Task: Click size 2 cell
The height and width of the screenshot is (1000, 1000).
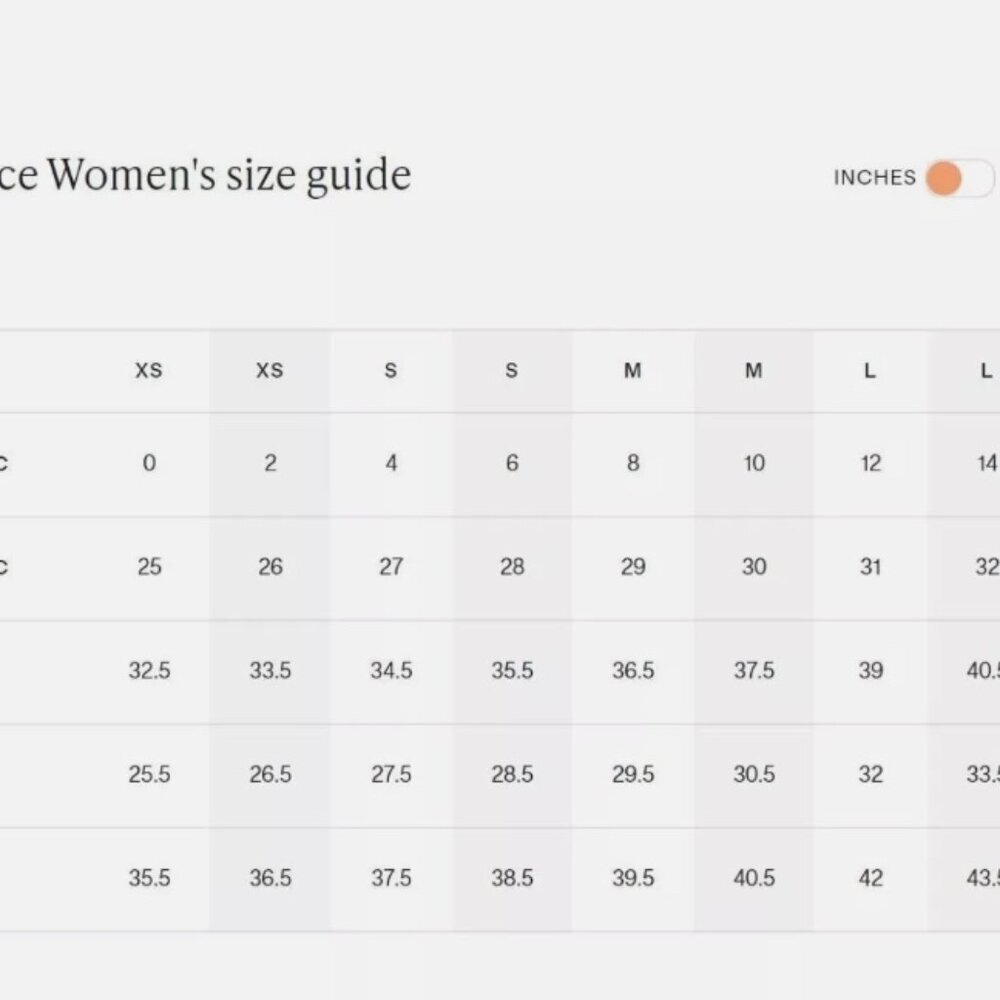Action: 270,462
